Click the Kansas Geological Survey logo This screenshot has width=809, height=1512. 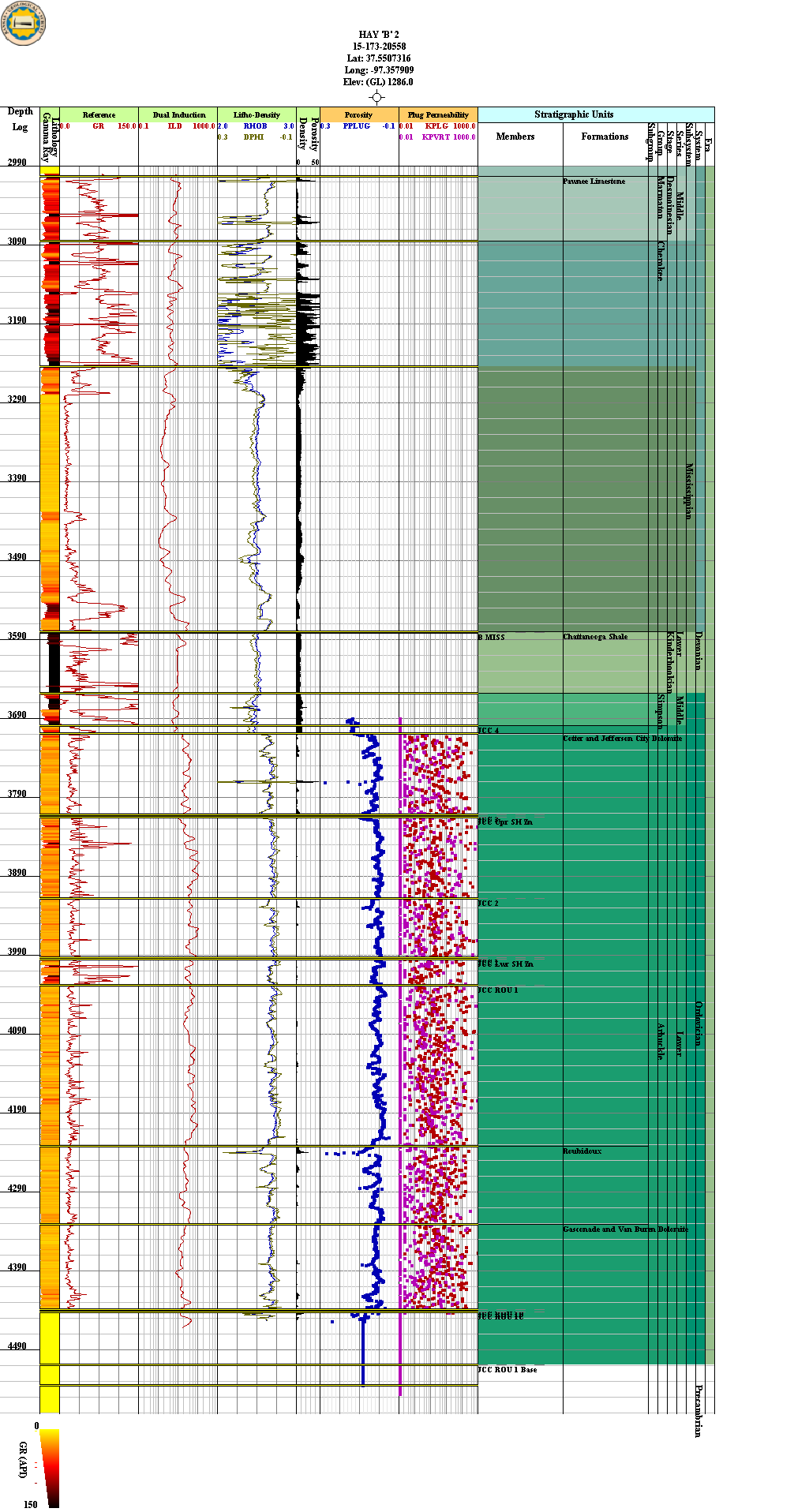click(24, 24)
